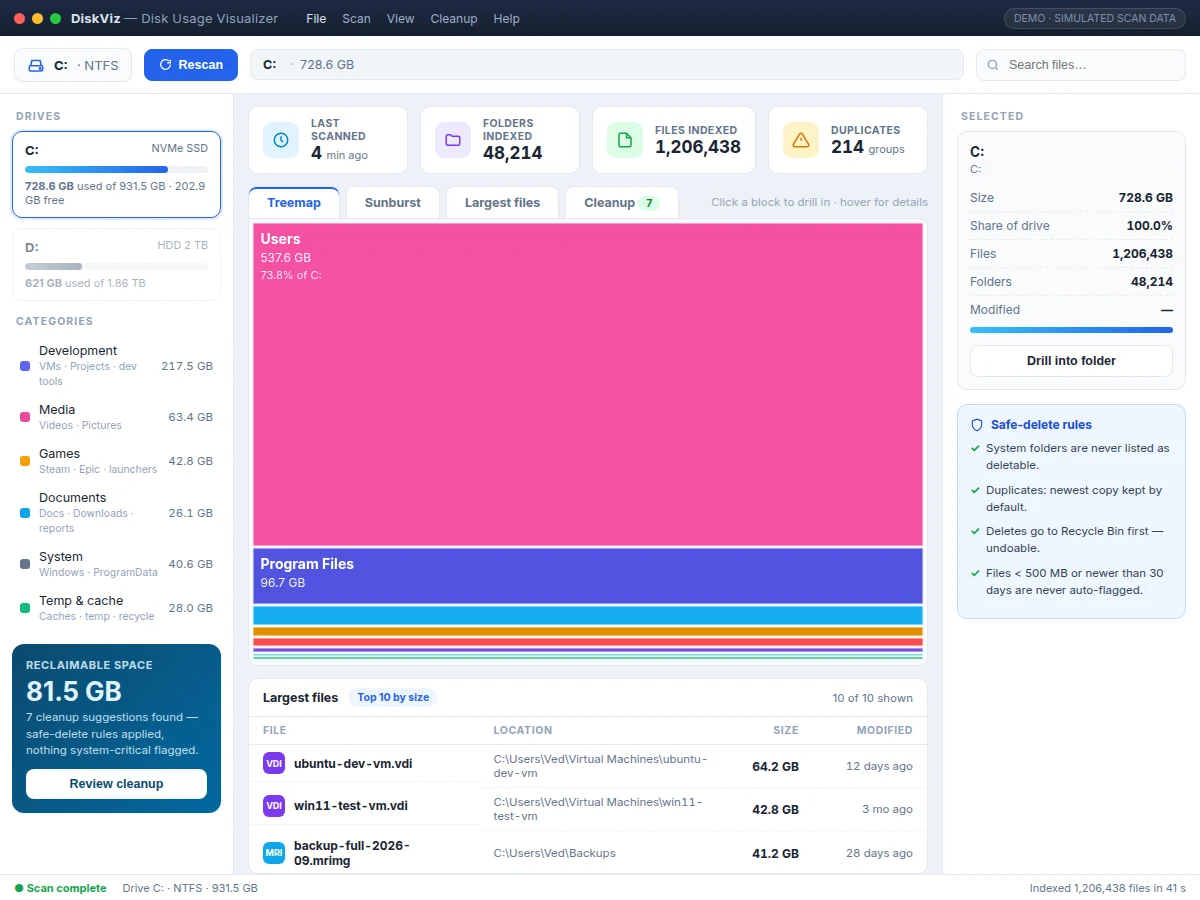Select the Temp & cache category row
The image size is (1200, 900).
click(x=116, y=608)
